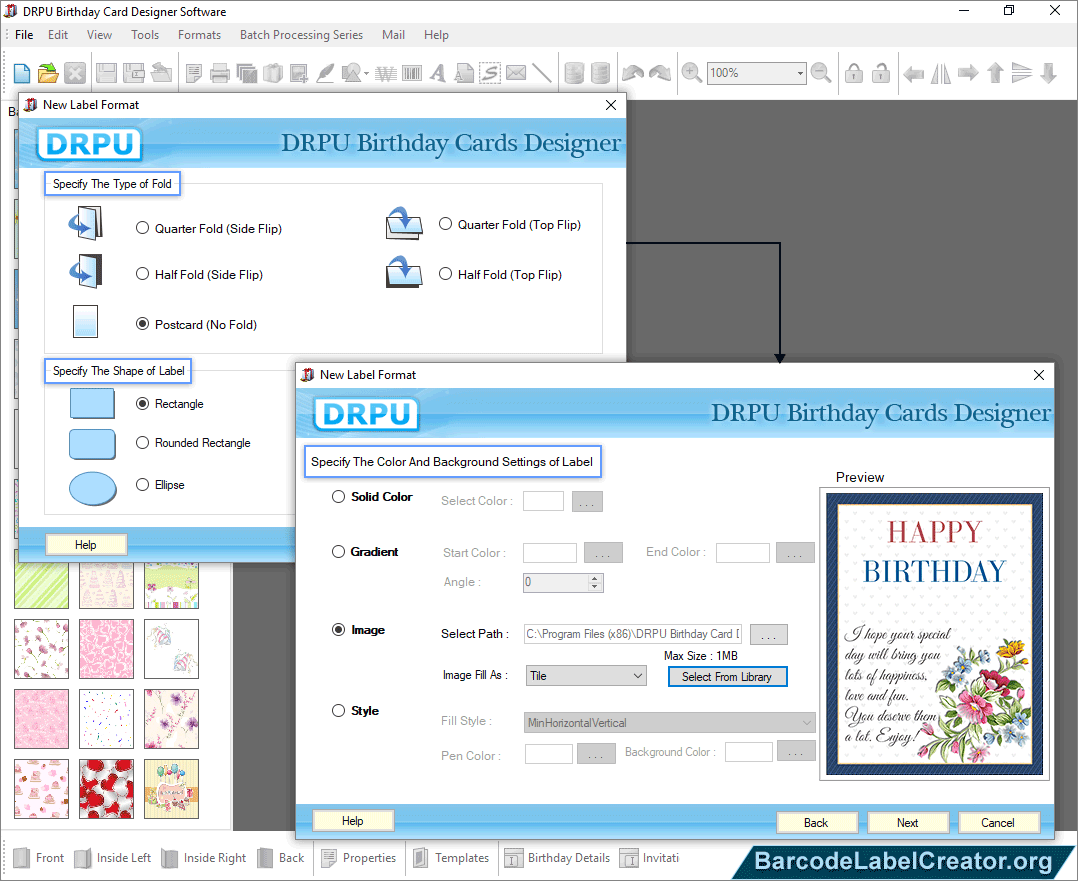Click the Undo arrow in the toolbar

(x=633, y=73)
